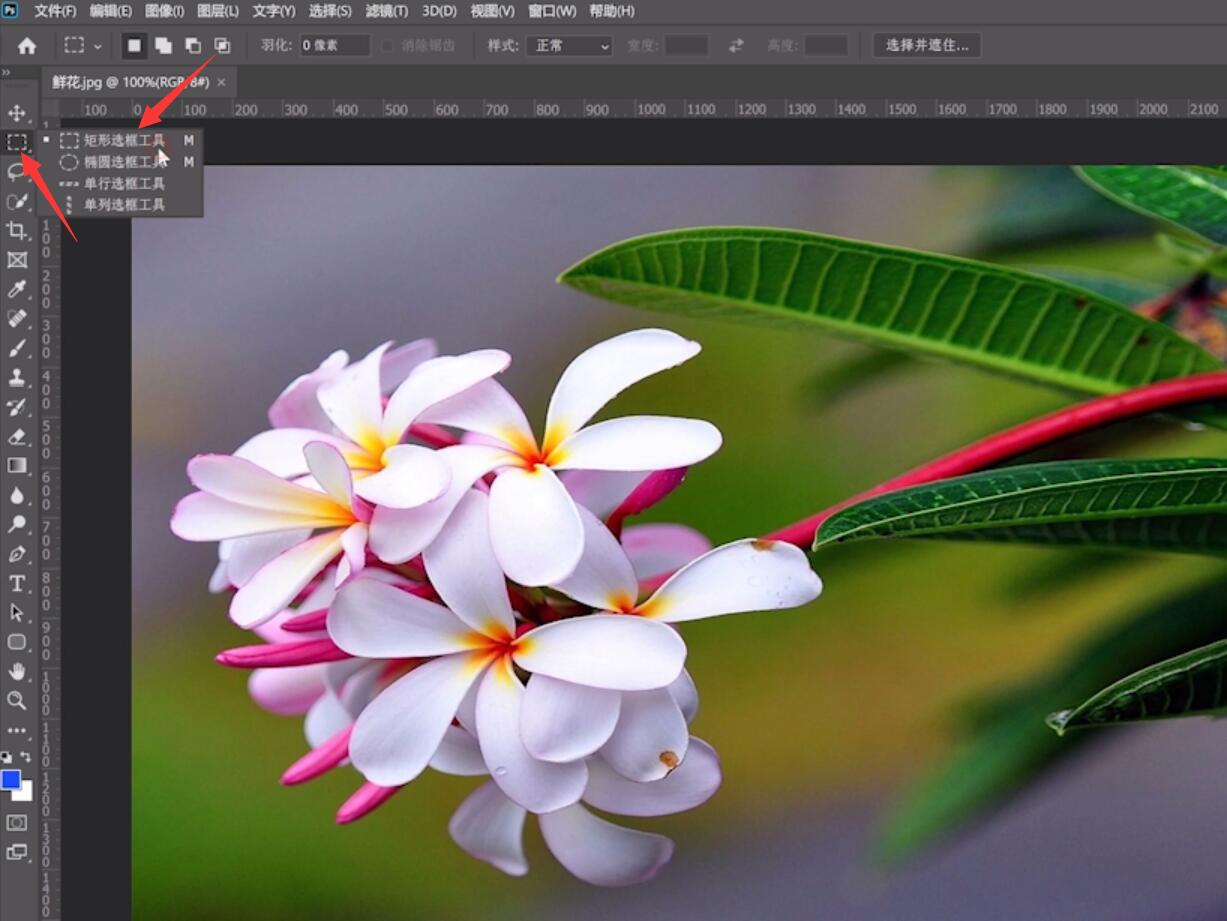The height and width of the screenshot is (921, 1227).
Task: Select the Lasso tool
Action: coord(17,171)
